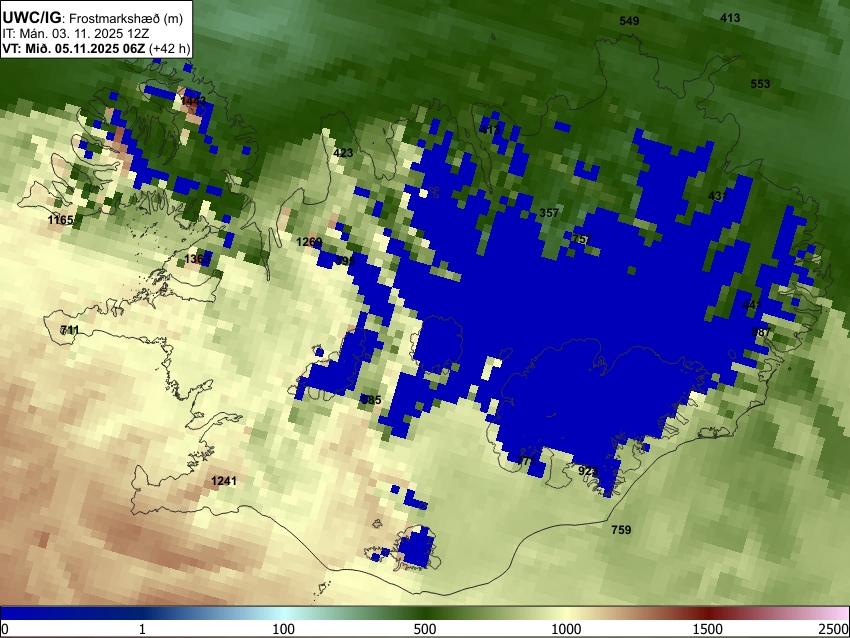Click the color scale label 1500
The image size is (850, 638).
pyautogui.click(x=708, y=629)
